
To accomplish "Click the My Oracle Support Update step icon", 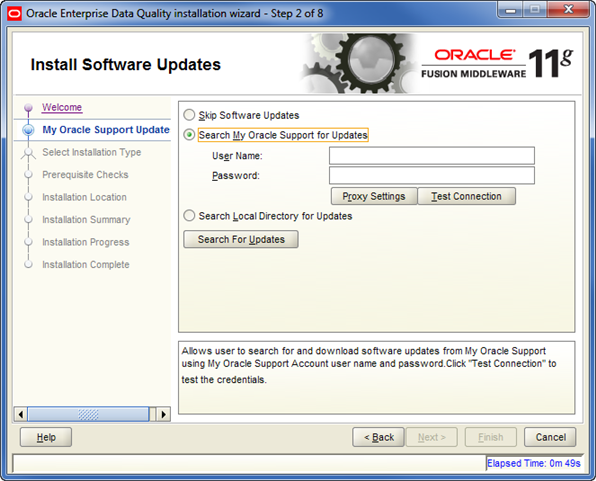I will tap(29, 130).
